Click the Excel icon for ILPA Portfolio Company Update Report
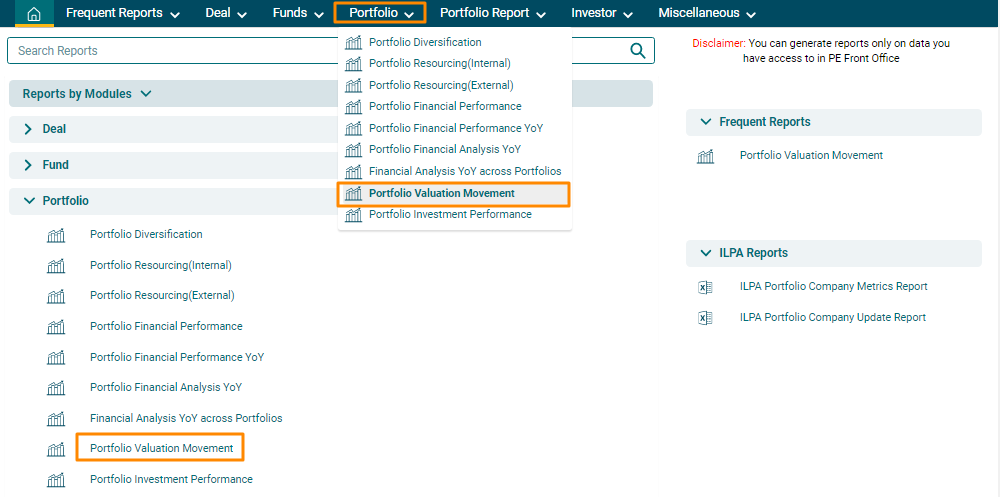Viewport: 1000px width, 497px height. point(705,318)
